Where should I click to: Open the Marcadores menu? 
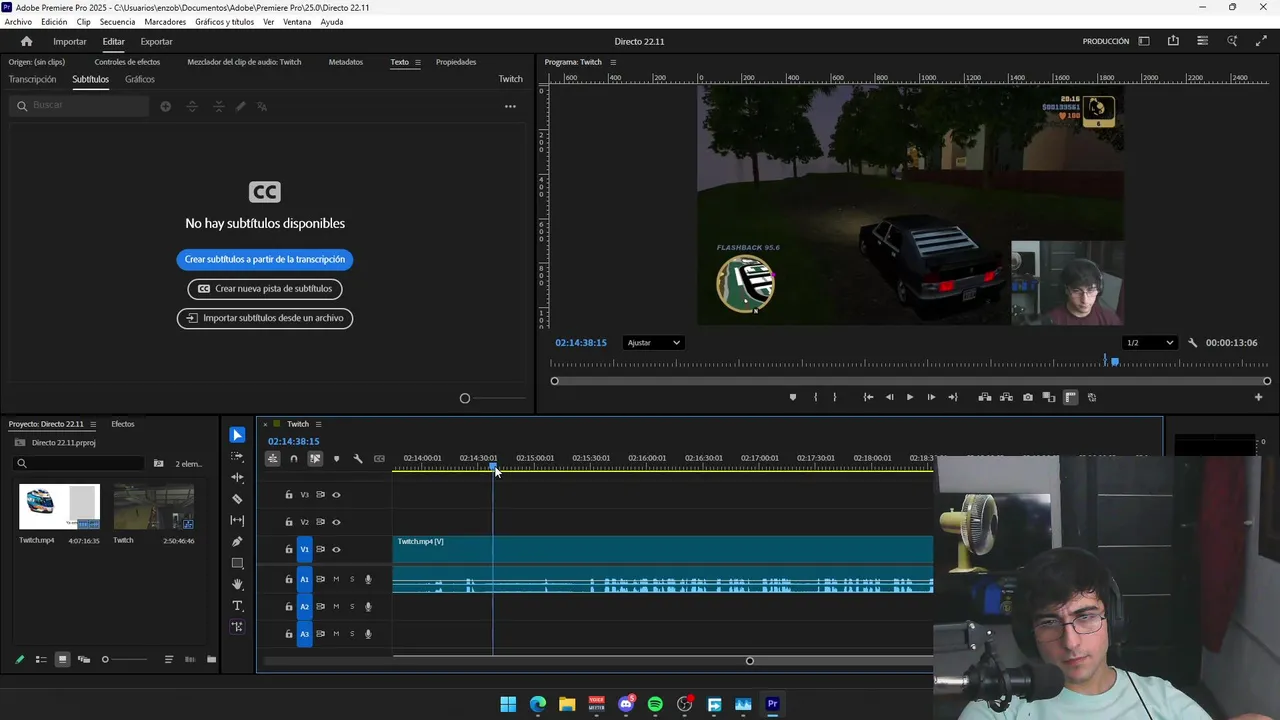pos(165,22)
